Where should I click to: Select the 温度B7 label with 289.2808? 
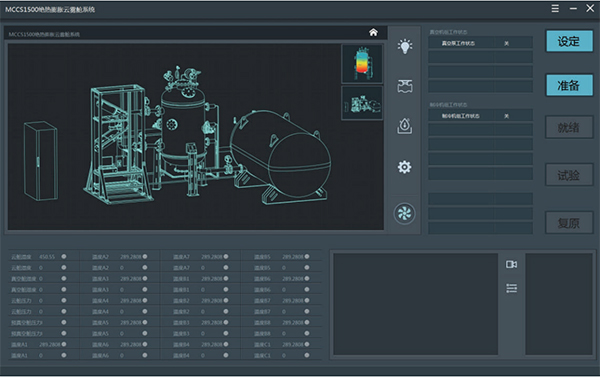(262, 300)
